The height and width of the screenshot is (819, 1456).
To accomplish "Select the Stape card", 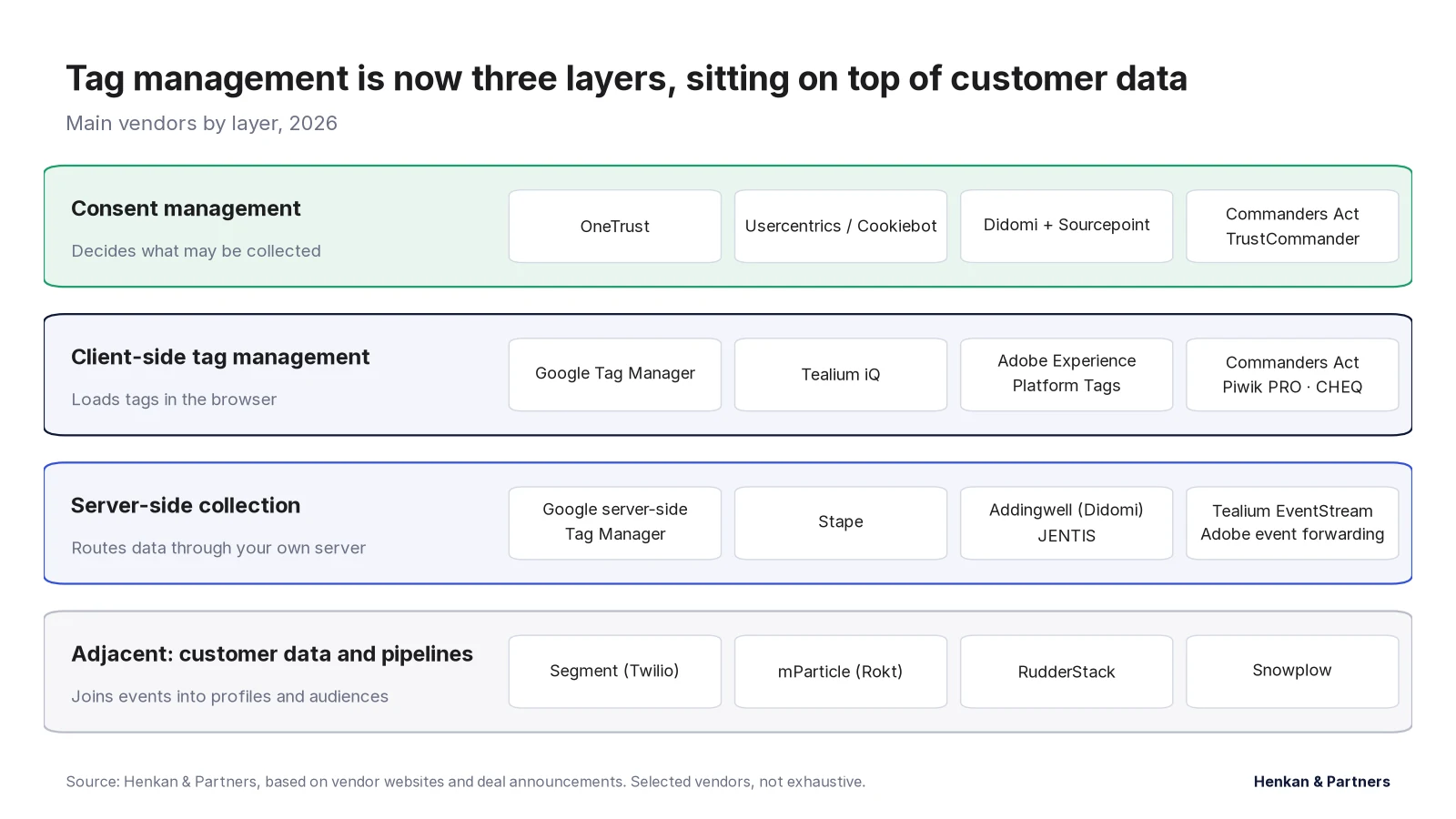I will pos(841,523).
